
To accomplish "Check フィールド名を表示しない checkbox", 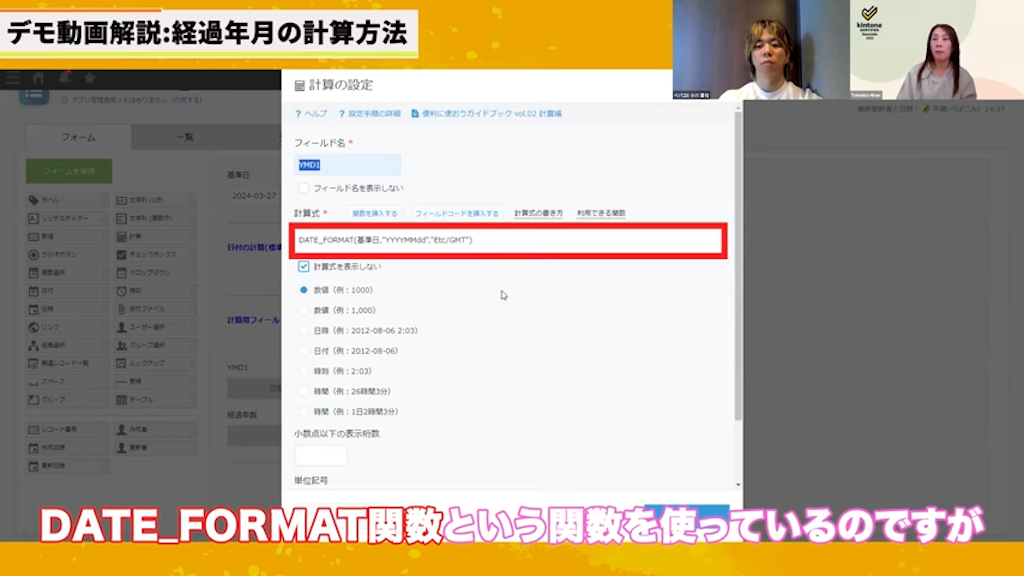I will [301, 188].
